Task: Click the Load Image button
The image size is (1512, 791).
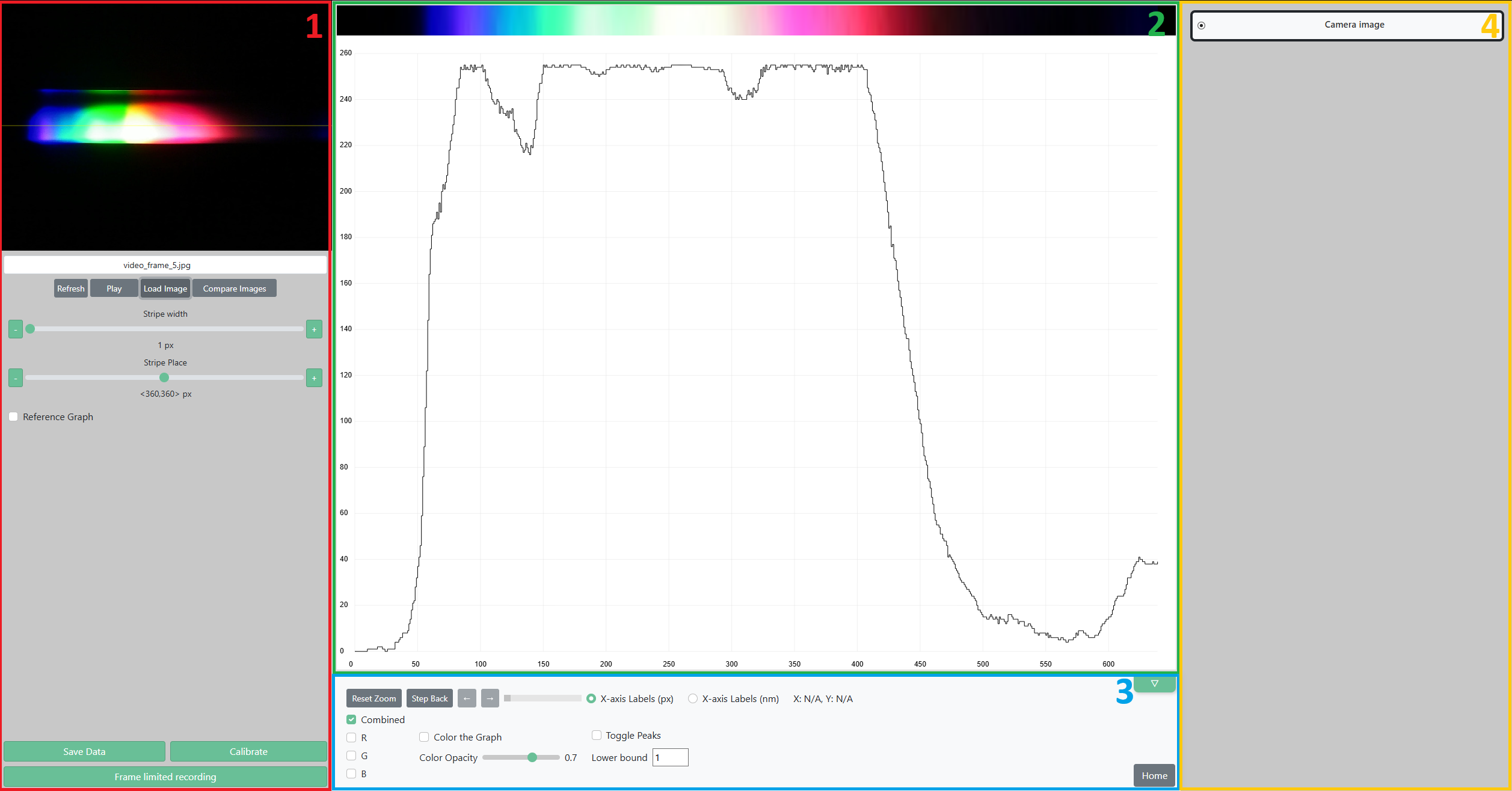Action: pyautogui.click(x=165, y=289)
